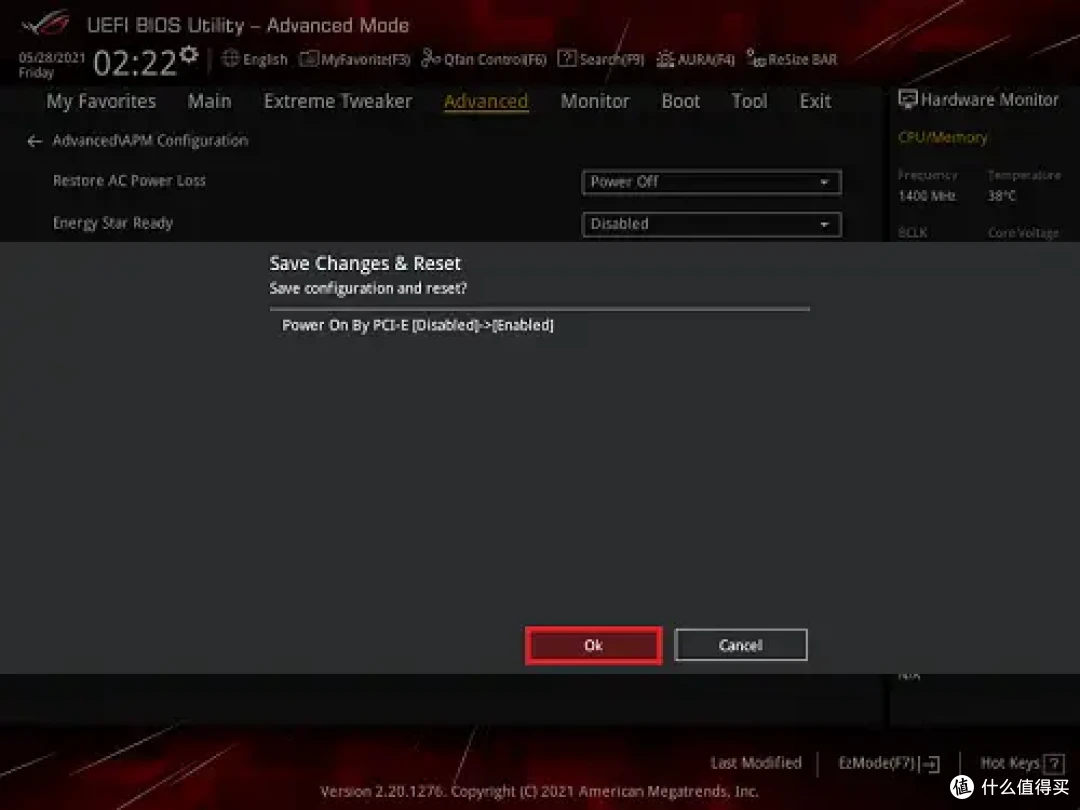Click the Hardware Monitor icon
1080x810 pixels.
pos(908,100)
